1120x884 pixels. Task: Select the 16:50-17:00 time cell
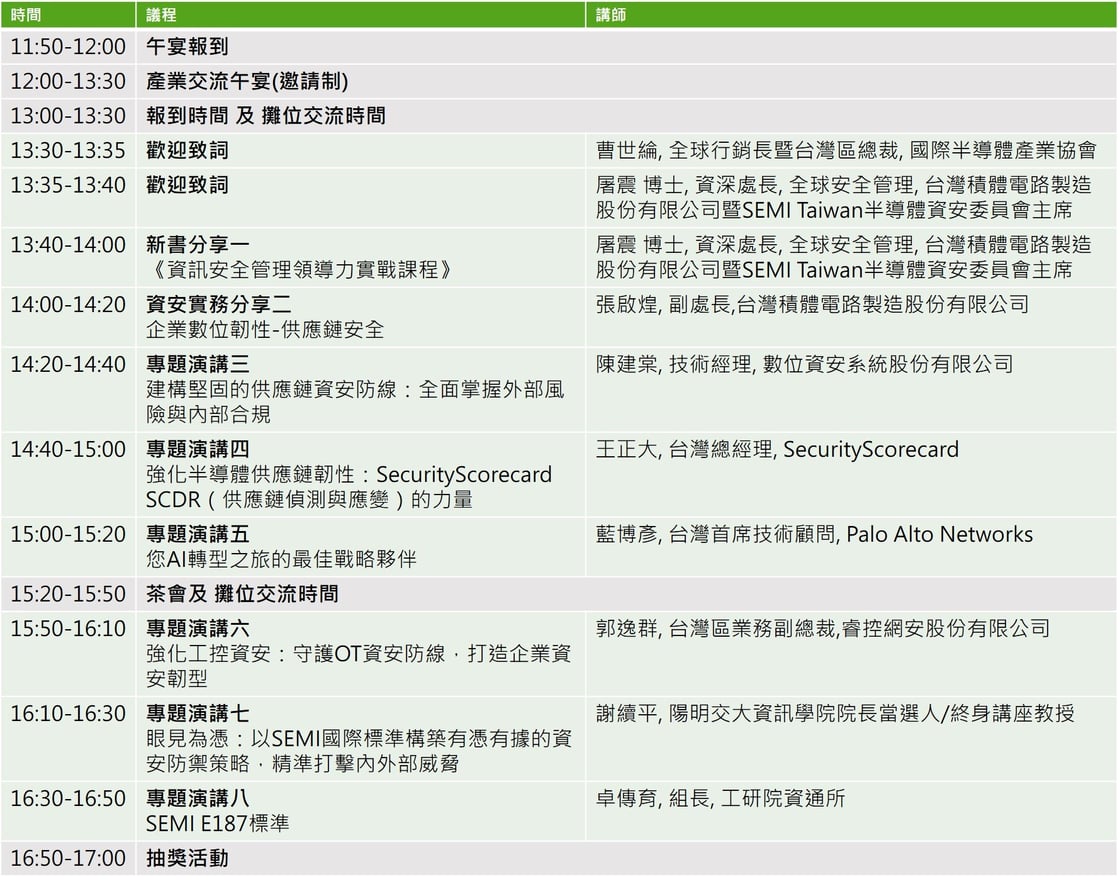68,858
